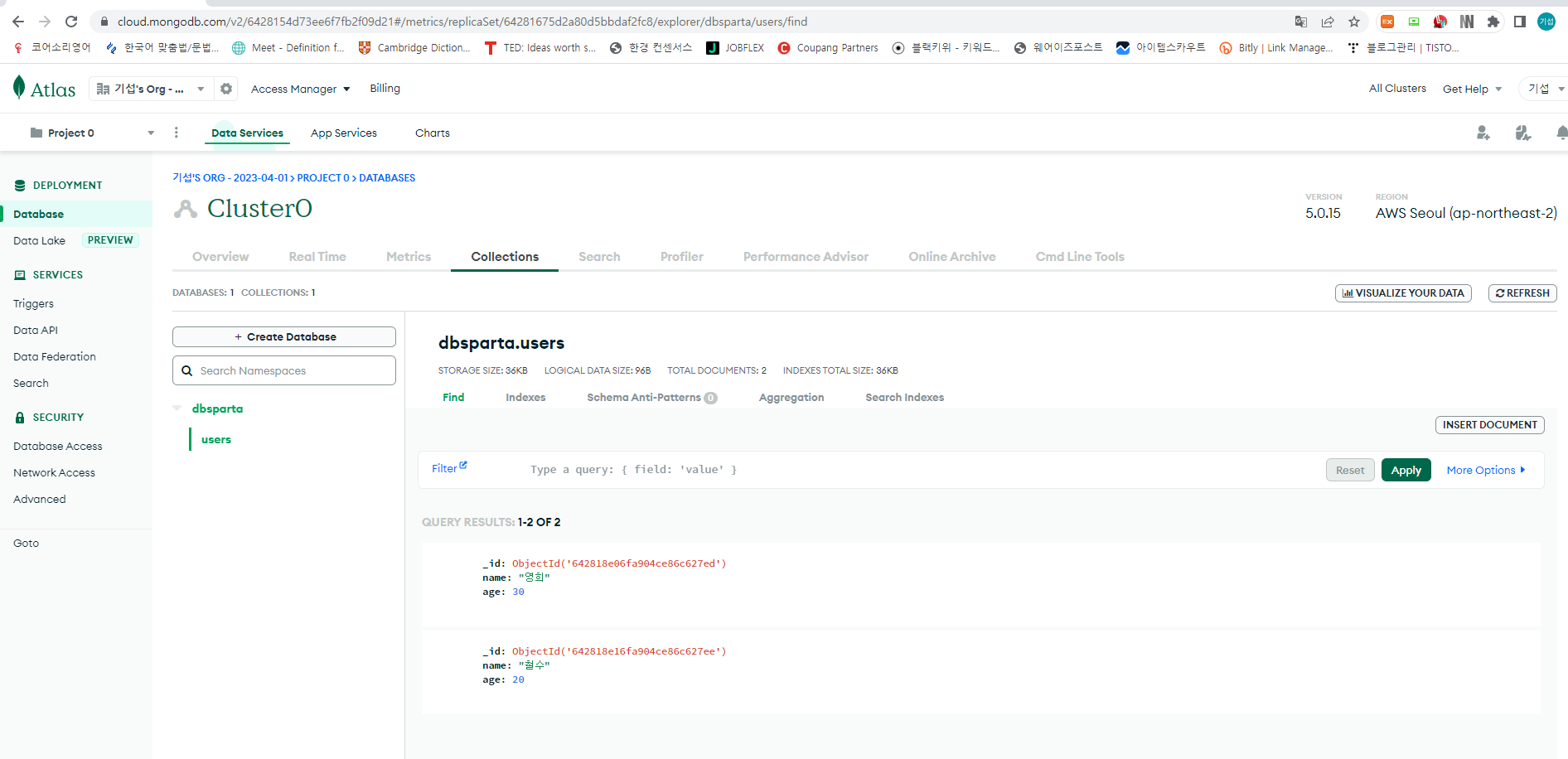Focus the Search Namespaces field
Viewport: 1568px width, 759px height.
pos(284,370)
